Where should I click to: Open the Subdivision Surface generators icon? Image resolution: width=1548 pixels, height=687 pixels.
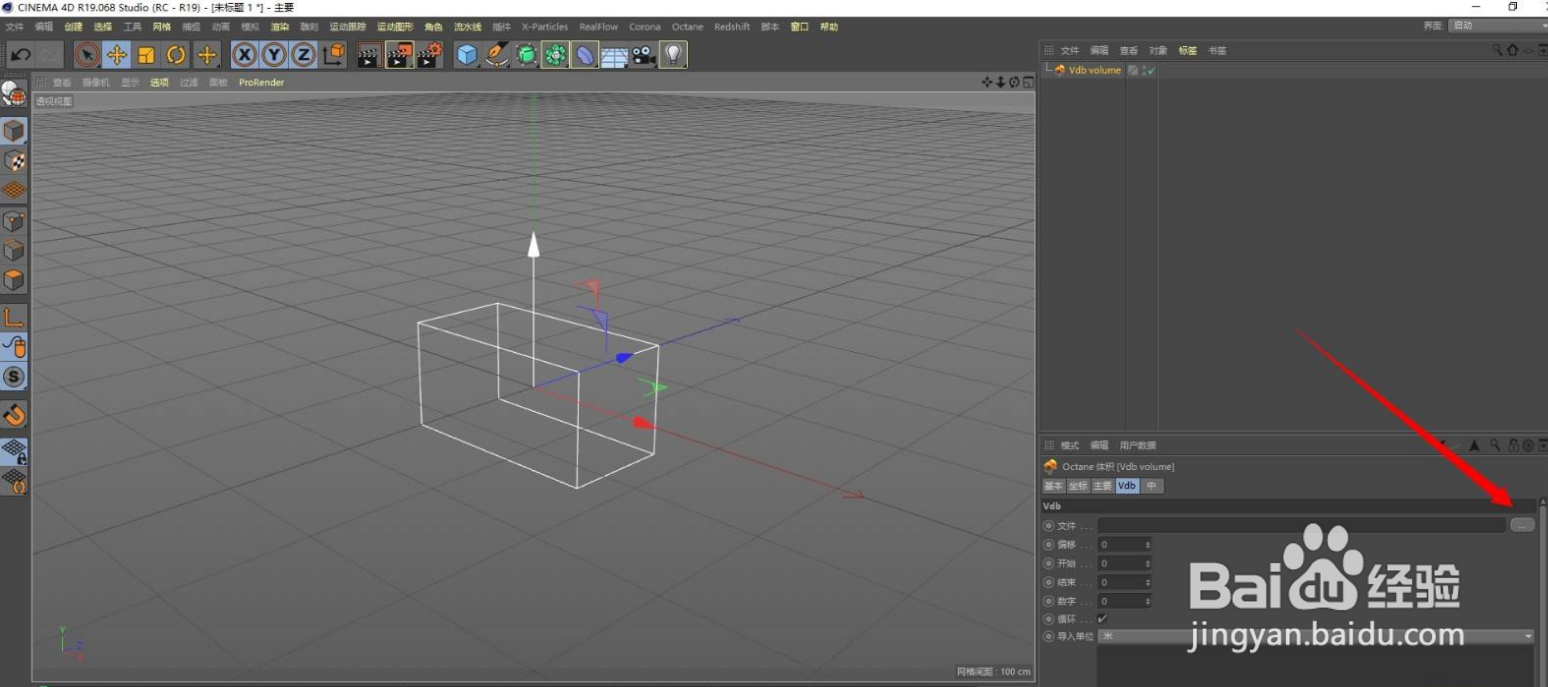click(526, 55)
